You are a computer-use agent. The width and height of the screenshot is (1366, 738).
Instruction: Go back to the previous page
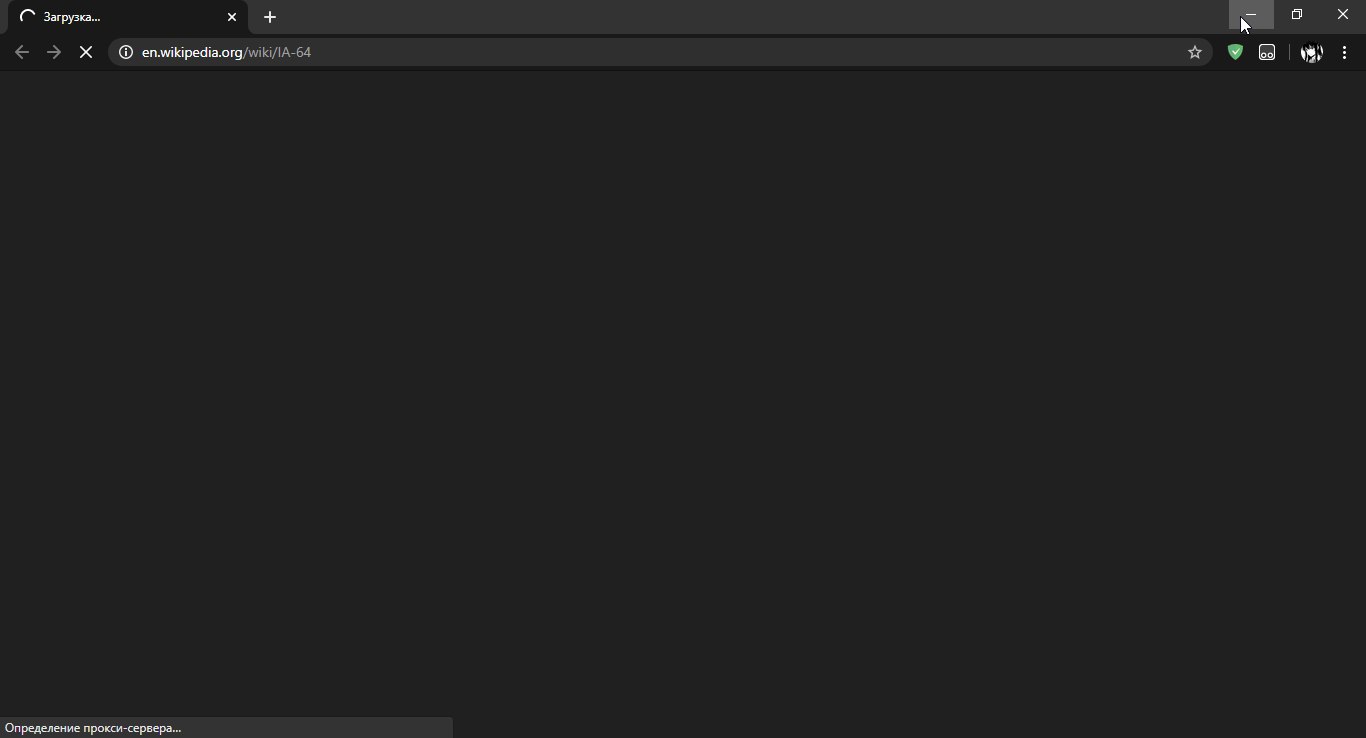(x=22, y=52)
